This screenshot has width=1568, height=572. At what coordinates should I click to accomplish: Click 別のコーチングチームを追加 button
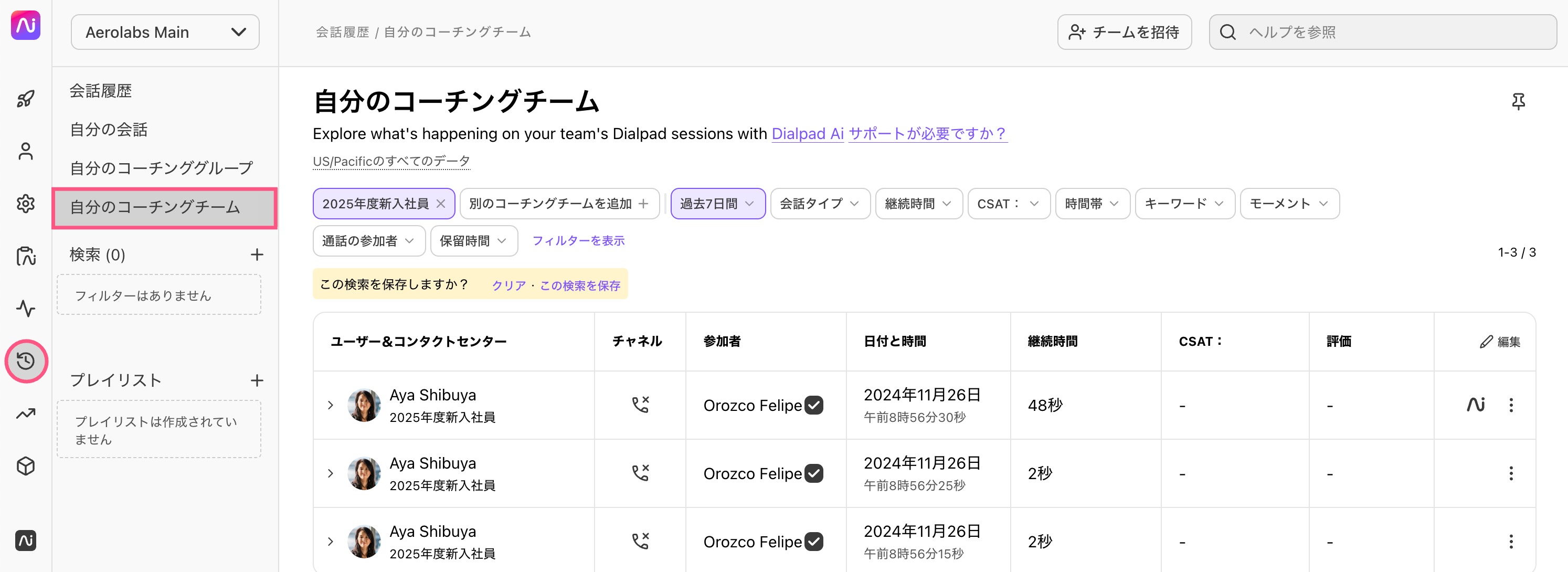coord(559,204)
